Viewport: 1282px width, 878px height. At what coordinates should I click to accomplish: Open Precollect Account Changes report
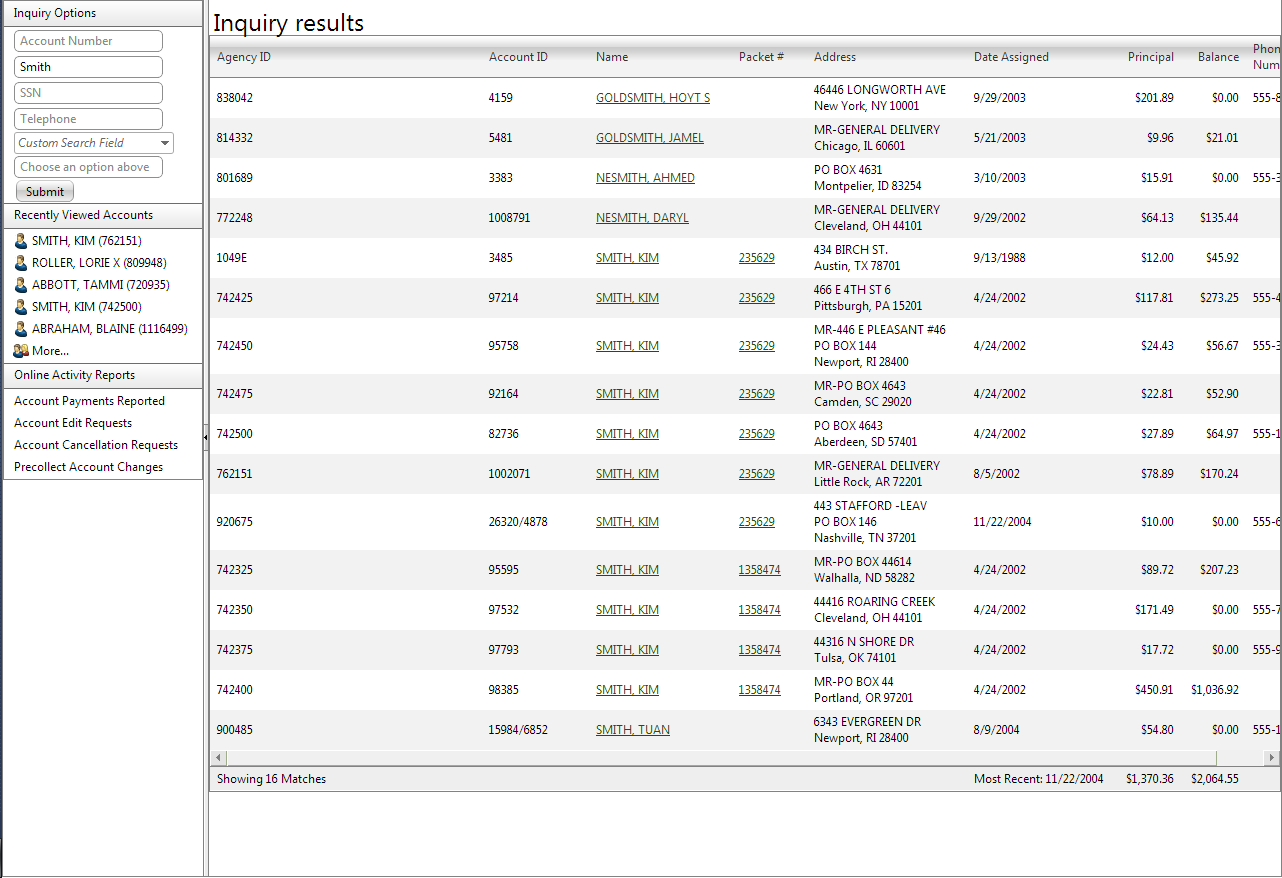tap(88, 467)
